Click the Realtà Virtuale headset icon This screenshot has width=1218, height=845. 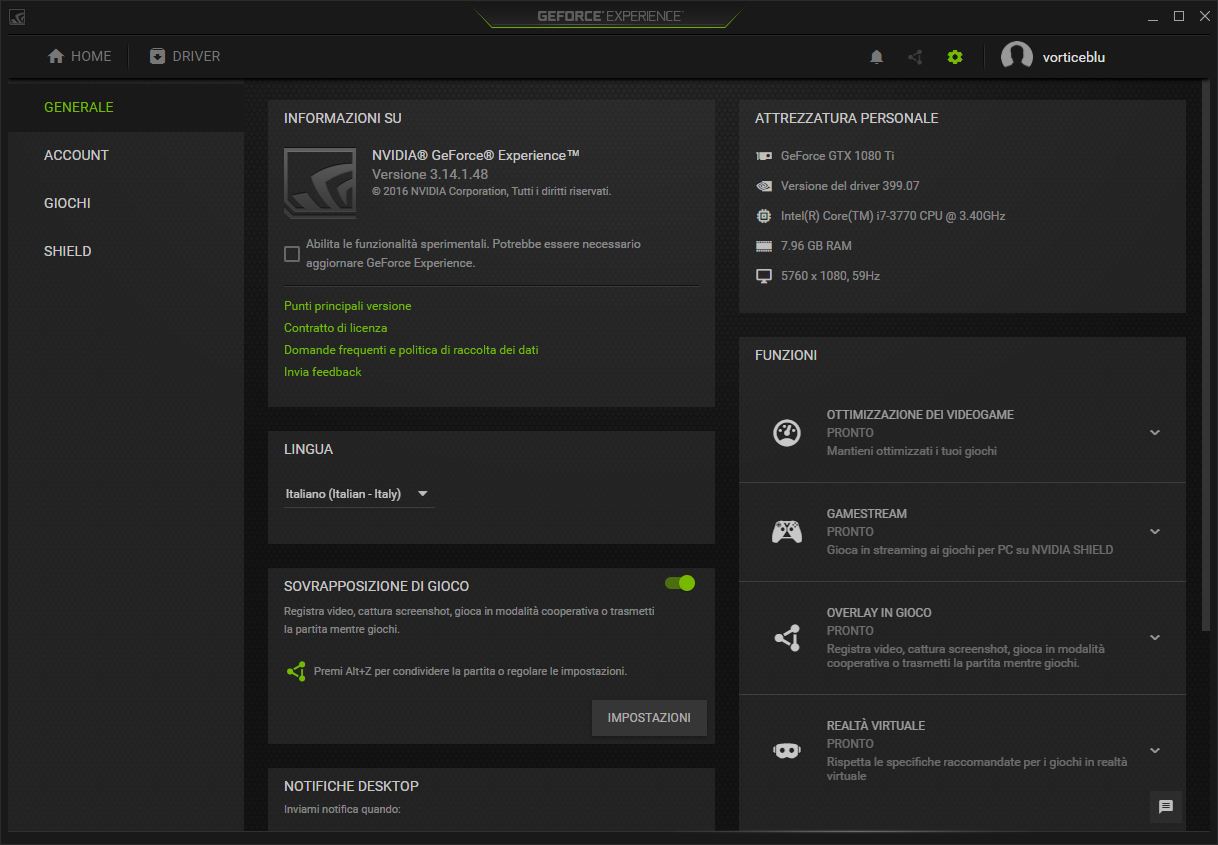coord(787,750)
